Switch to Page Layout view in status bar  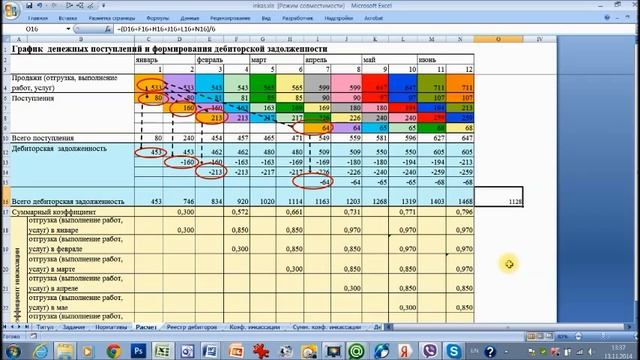[x=540, y=336]
